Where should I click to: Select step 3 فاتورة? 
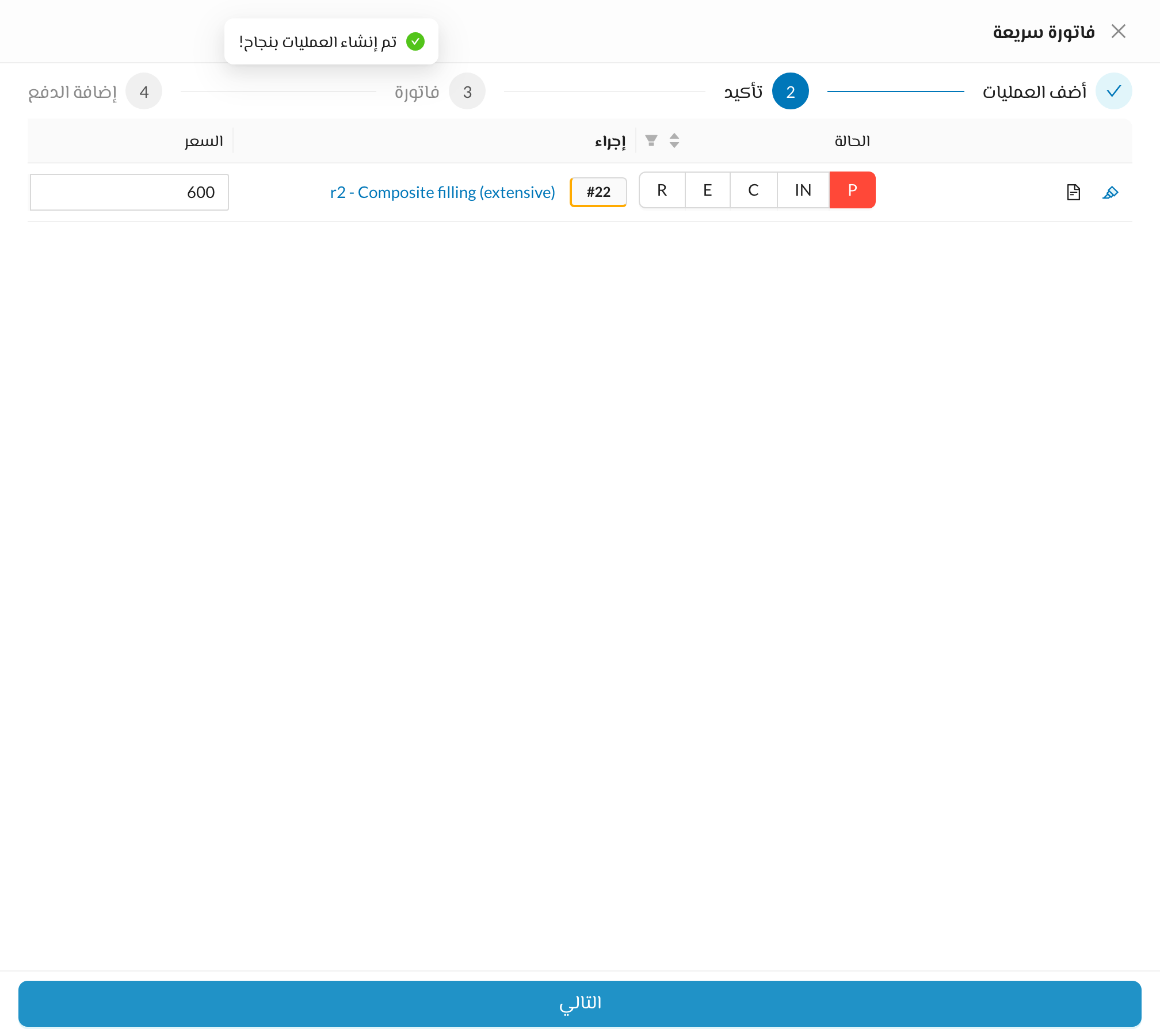(440, 91)
